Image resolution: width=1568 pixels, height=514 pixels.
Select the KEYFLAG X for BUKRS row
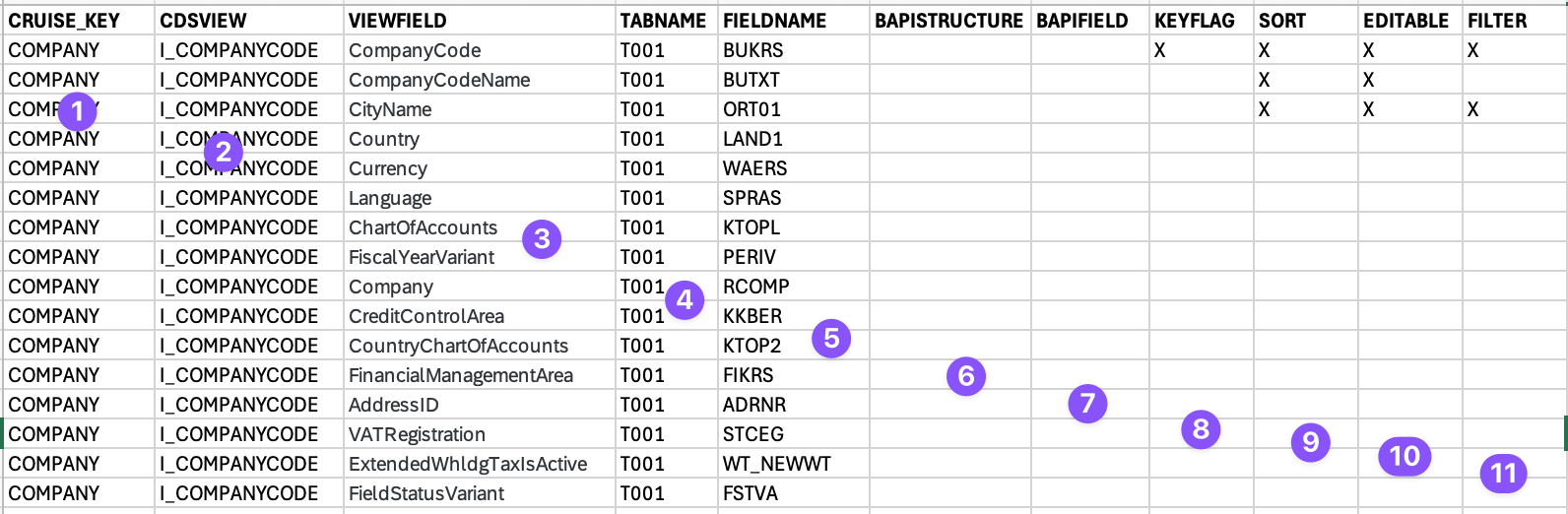(1159, 50)
